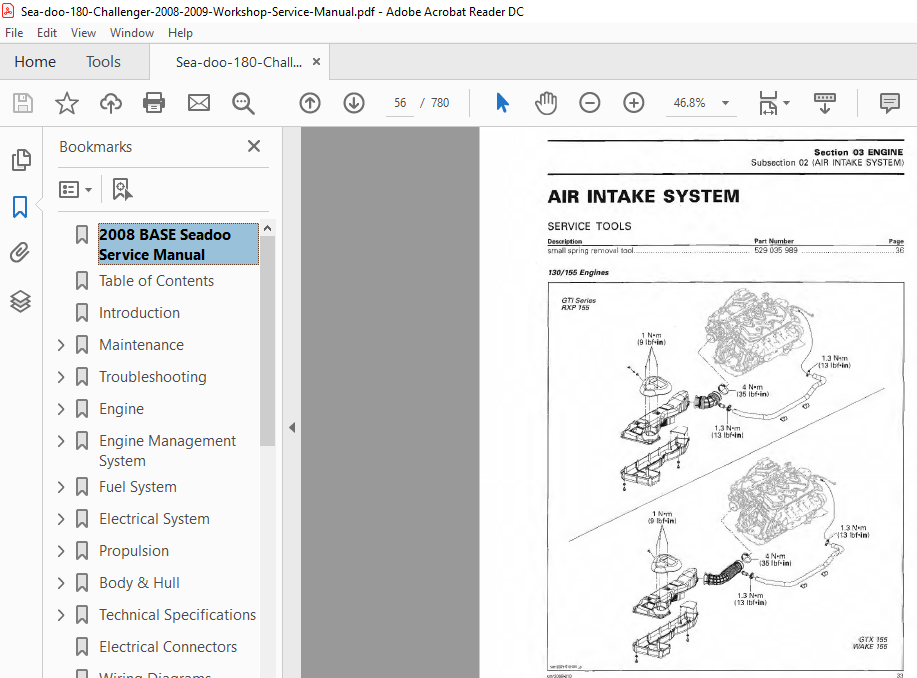Expand the Propulsion bookmark
917x678 pixels.
[61, 551]
